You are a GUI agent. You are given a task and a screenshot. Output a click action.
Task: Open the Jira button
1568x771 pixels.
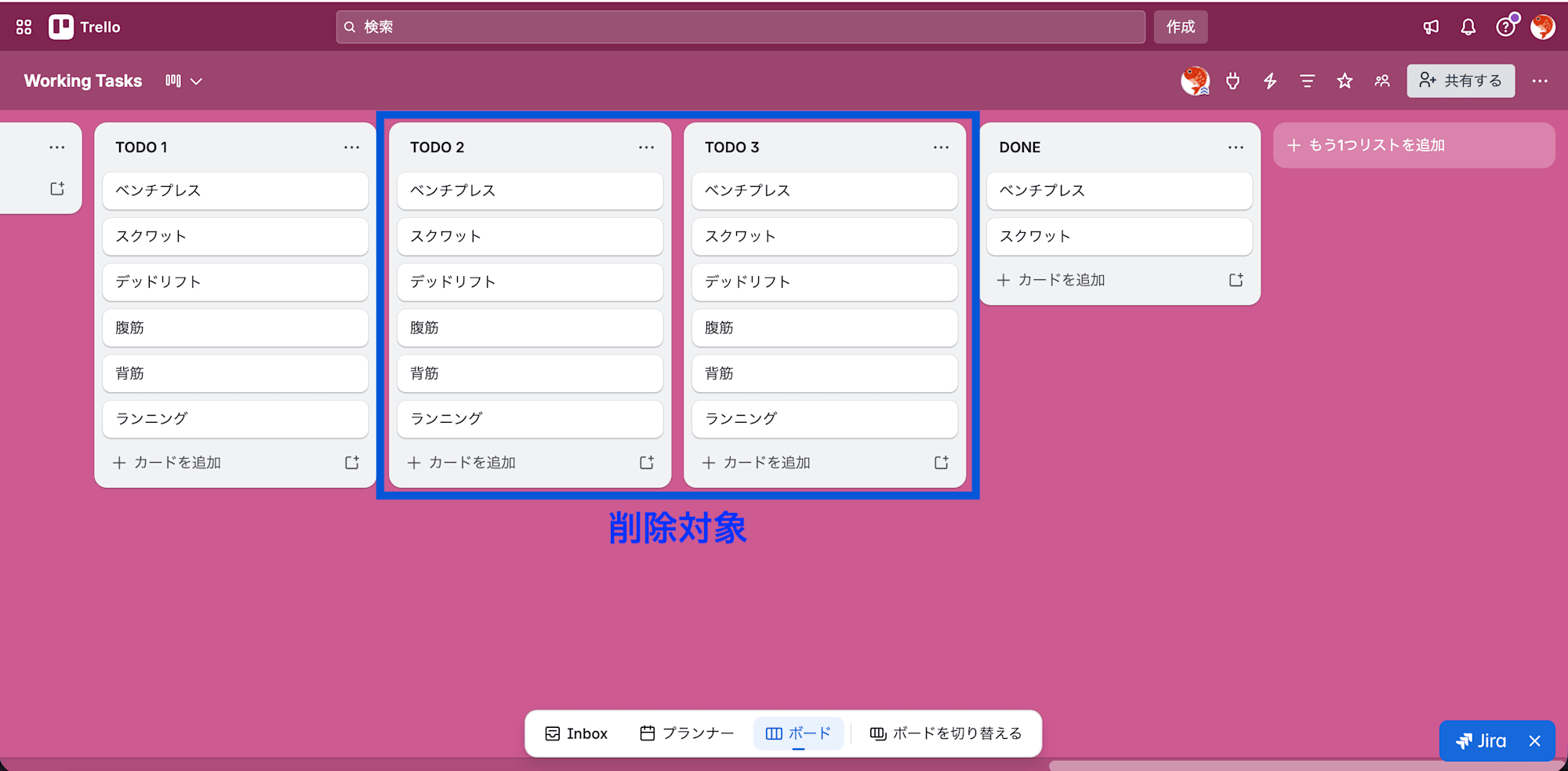[x=1481, y=741]
